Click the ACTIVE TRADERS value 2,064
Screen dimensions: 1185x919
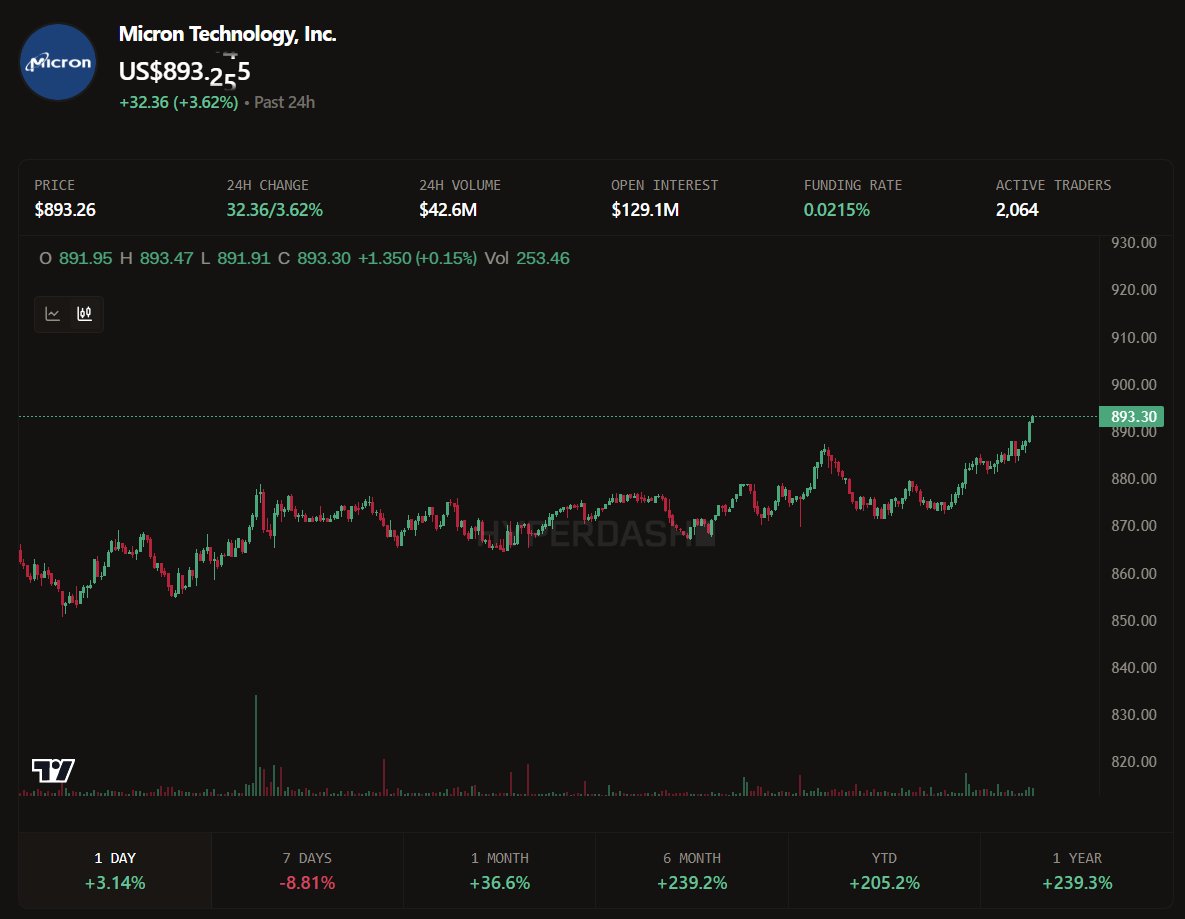point(1017,209)
